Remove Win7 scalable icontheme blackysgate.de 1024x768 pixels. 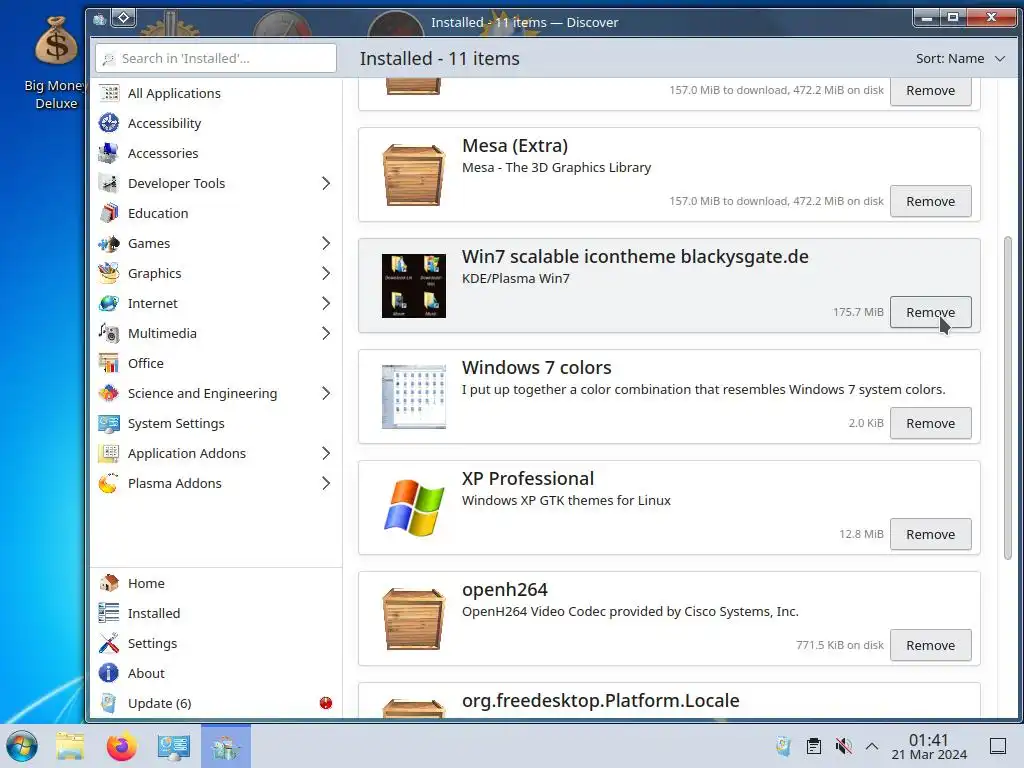tap(931, 313)
